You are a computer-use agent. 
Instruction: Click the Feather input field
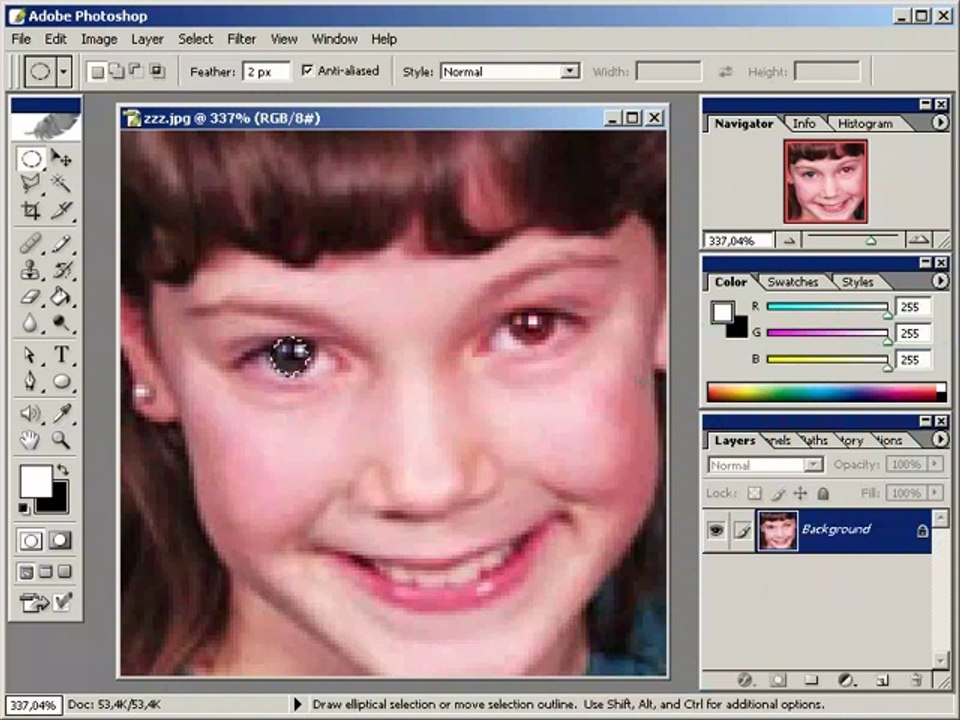[266, 72]
